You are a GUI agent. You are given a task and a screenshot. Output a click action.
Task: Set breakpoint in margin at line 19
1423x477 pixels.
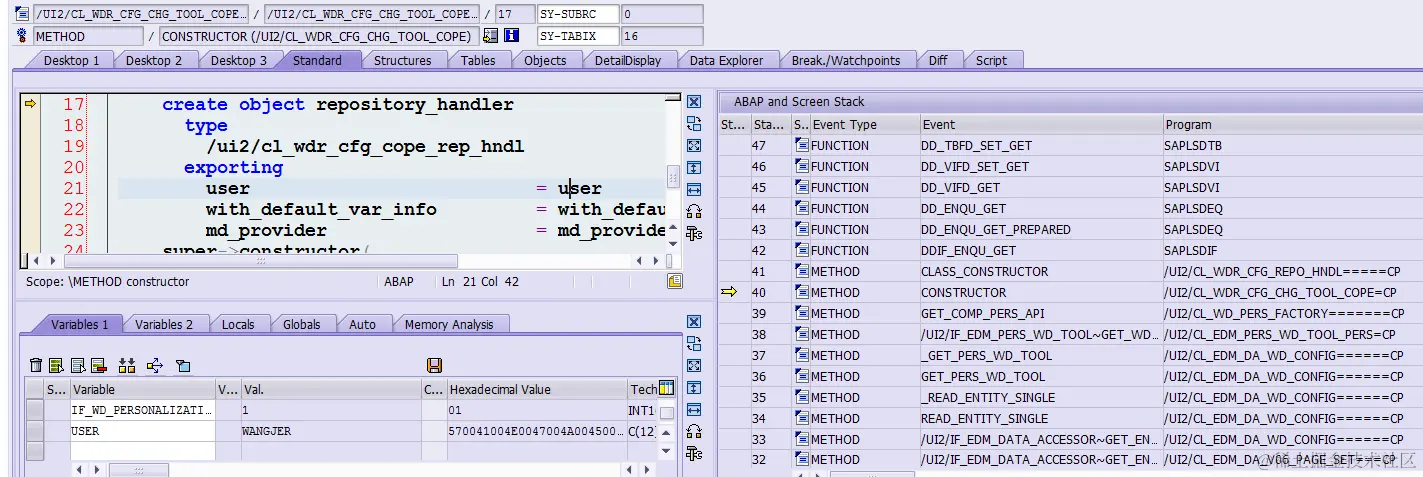[30, 146]
